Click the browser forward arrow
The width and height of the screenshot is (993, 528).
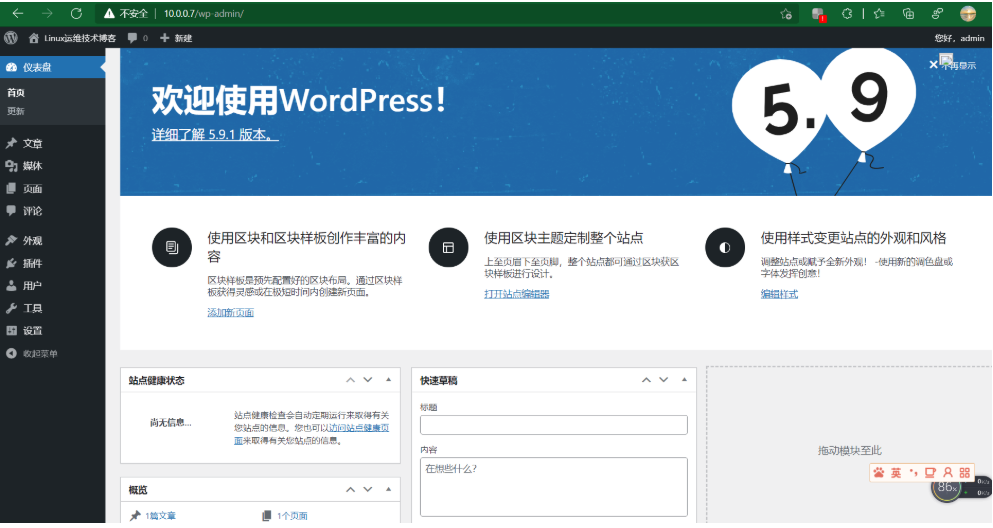47,13
